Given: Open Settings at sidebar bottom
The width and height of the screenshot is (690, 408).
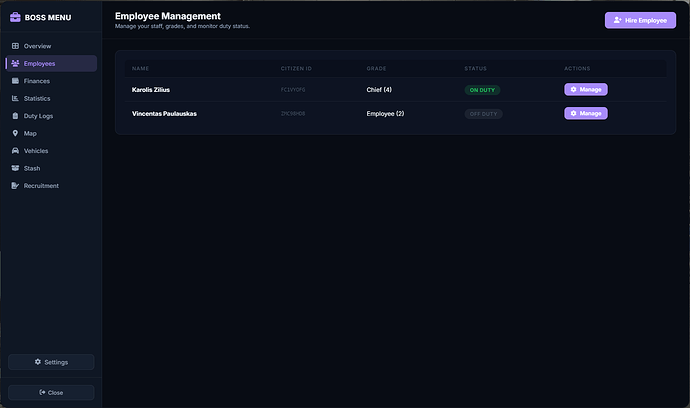Looking at the screenshot, I should [51, 362].
